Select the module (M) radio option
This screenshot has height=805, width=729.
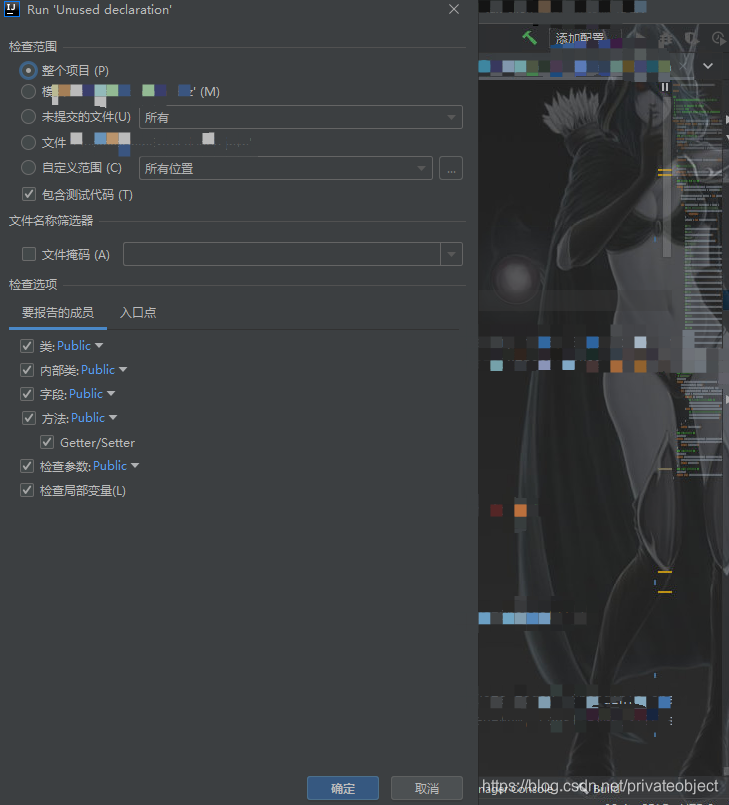(x=28, y=91)
